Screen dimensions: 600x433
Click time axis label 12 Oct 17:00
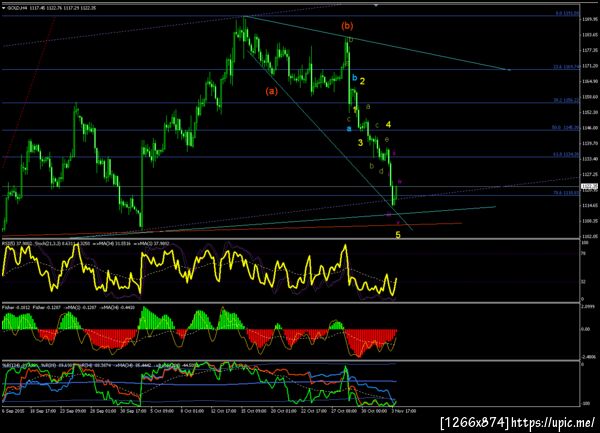click(x=223, y=411)
